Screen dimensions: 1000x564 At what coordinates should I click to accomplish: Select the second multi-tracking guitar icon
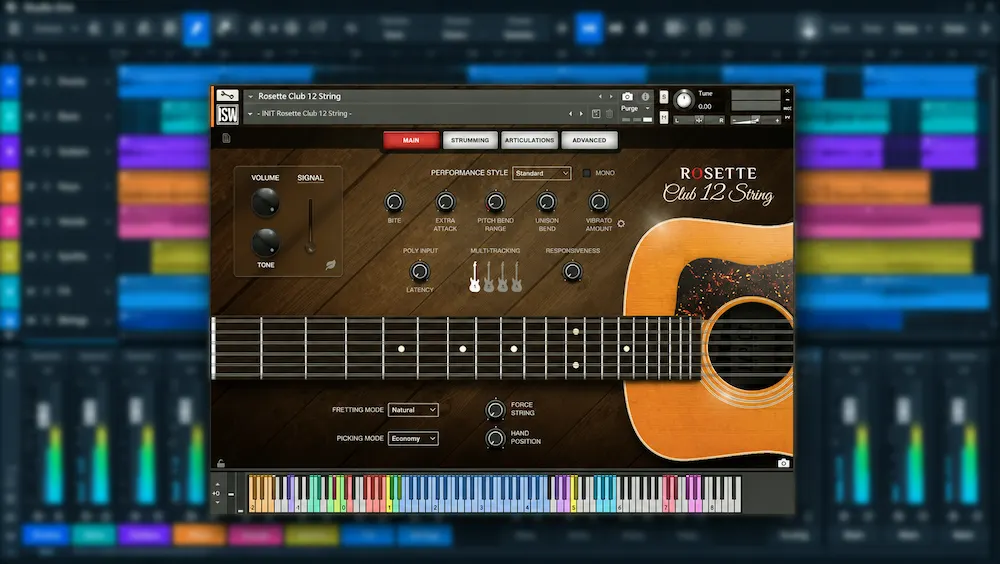(489, 276)
